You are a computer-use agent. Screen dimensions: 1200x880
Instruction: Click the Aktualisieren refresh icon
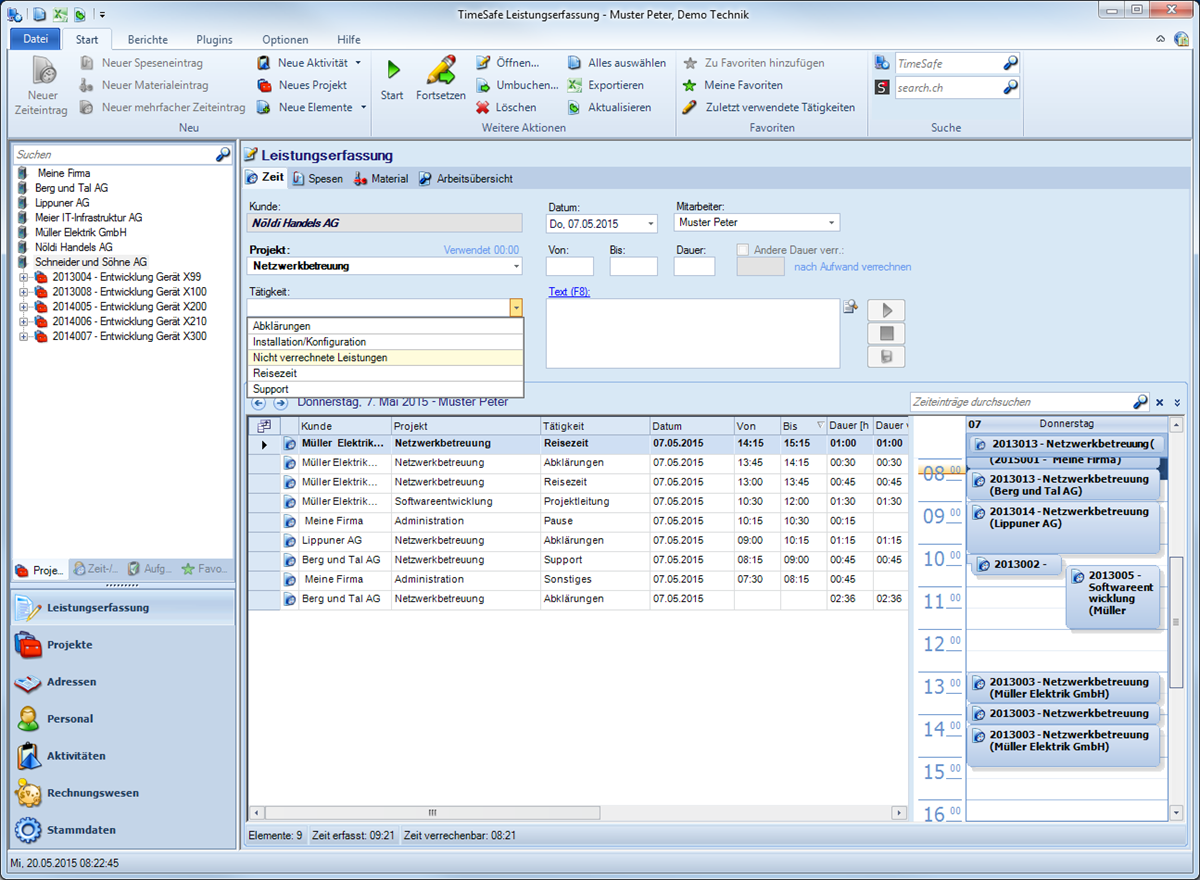coord(575,107)
